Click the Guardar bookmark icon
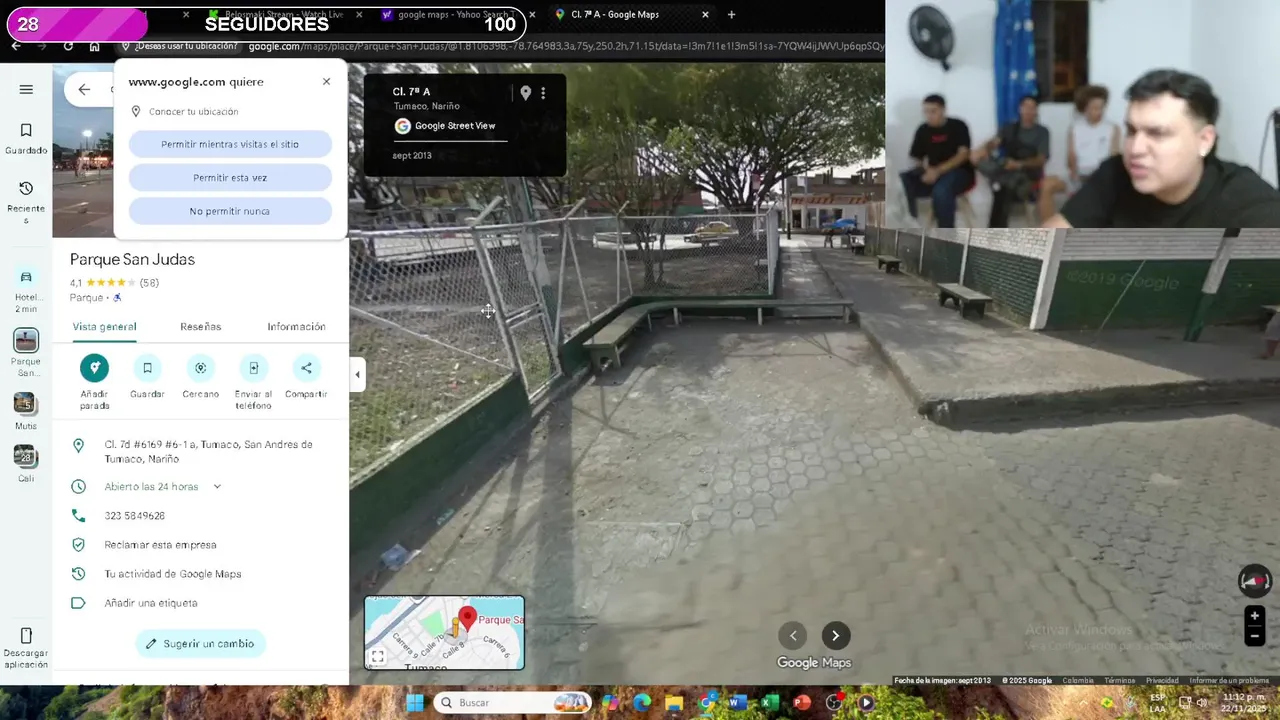Viewport: 1280px width, 720px height. pos(147,368)
